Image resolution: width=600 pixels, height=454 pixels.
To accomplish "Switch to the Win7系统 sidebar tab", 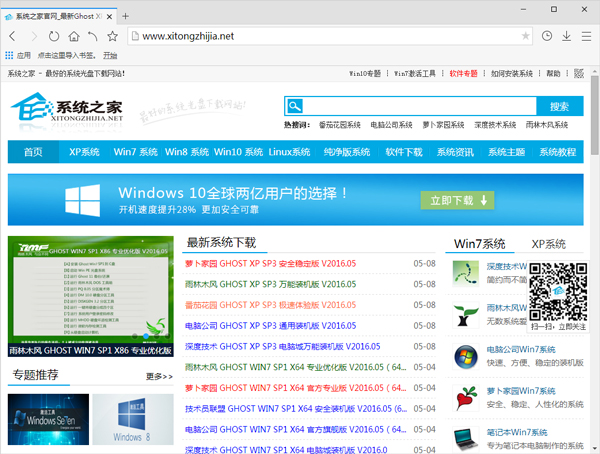I will (479, 244).
